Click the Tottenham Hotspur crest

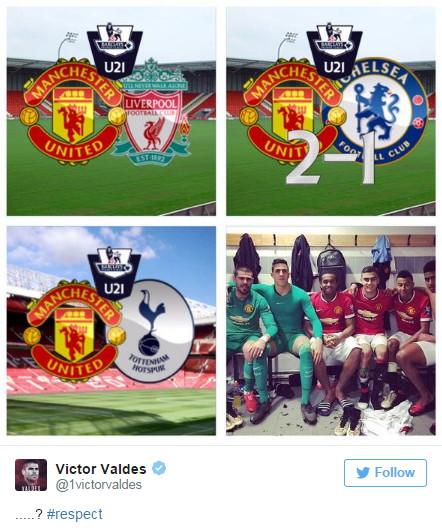point(151,331)
